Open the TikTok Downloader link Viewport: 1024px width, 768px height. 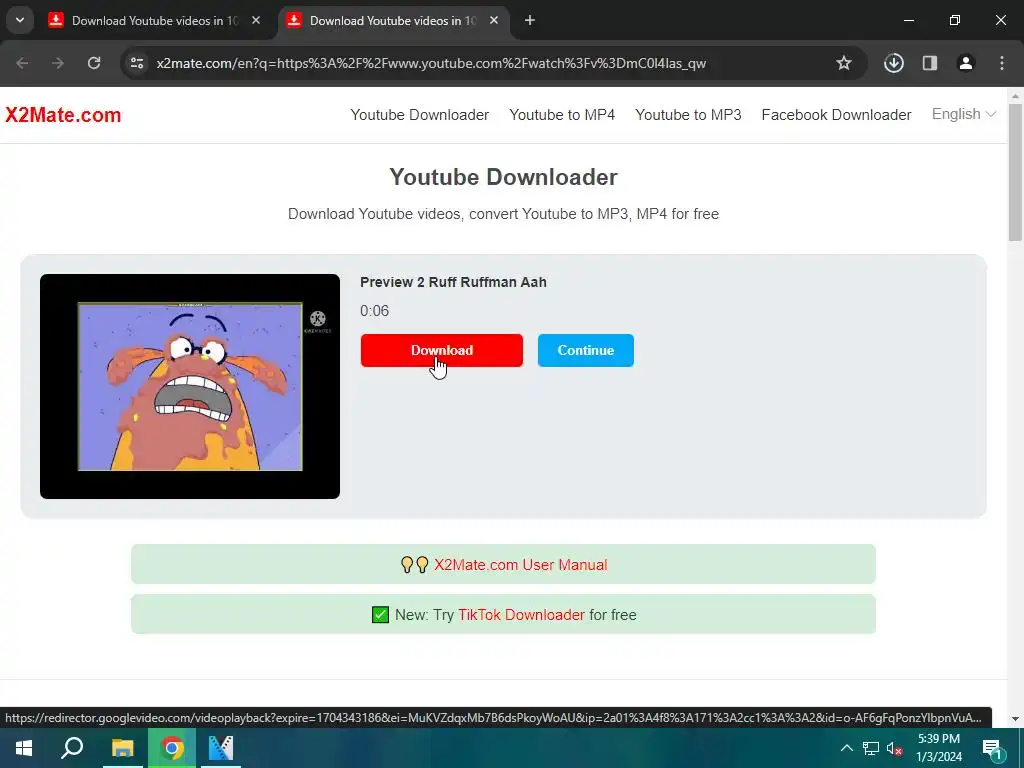coord(521,615)
